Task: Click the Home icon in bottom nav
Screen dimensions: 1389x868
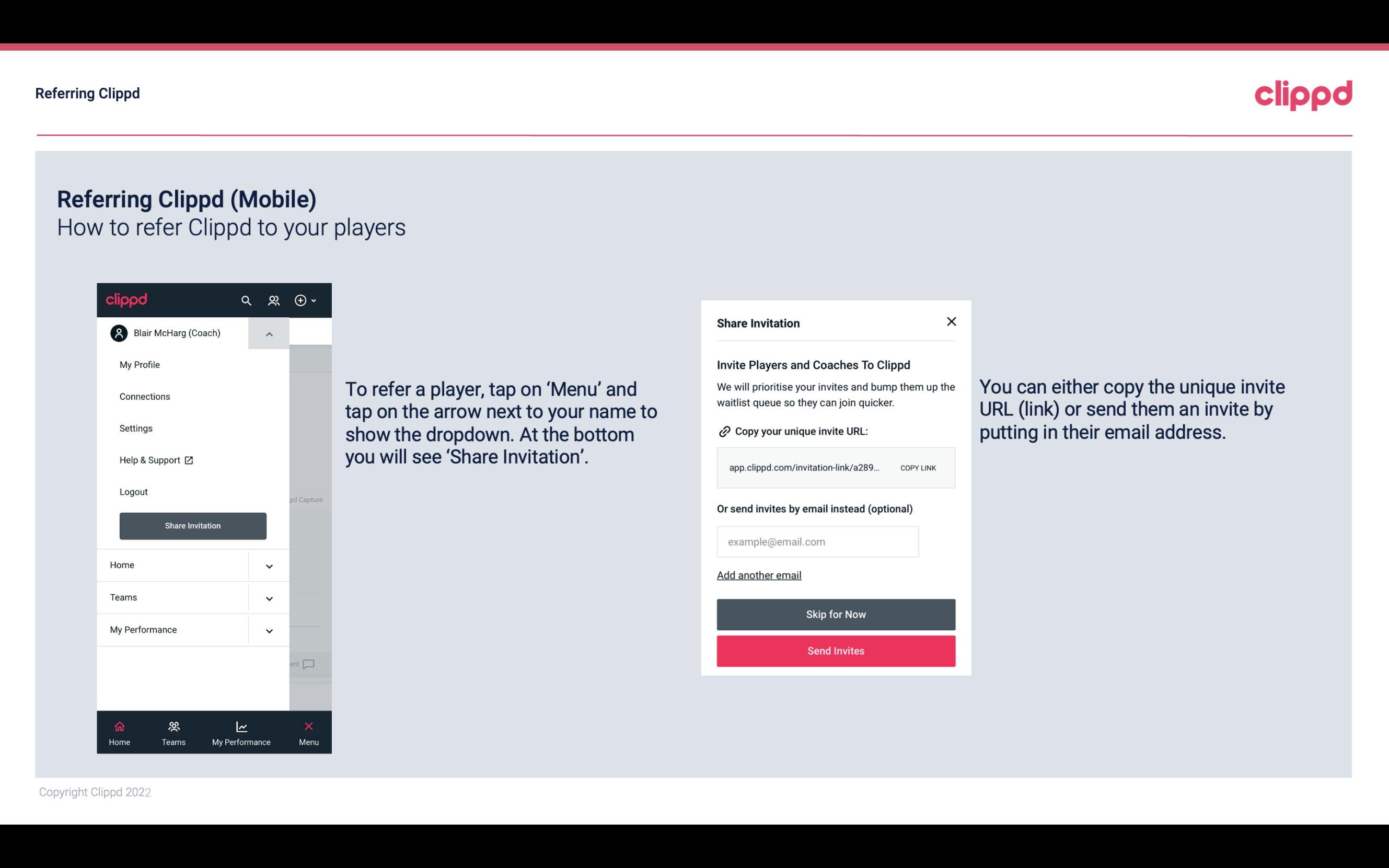Action: pos(119,726)
